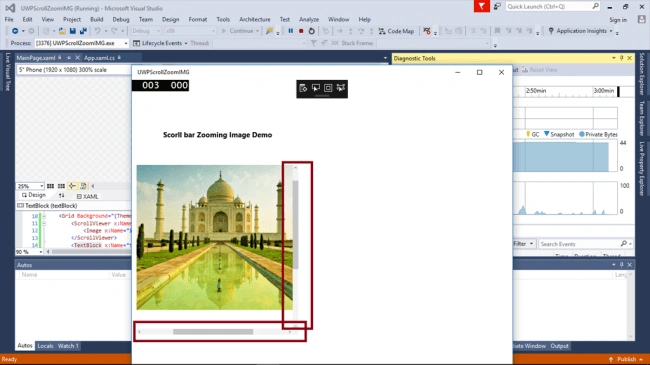Expand the Lifecycle Events dropdown
Viewport: 650px width, 365px height.
(x=186, y=43)
